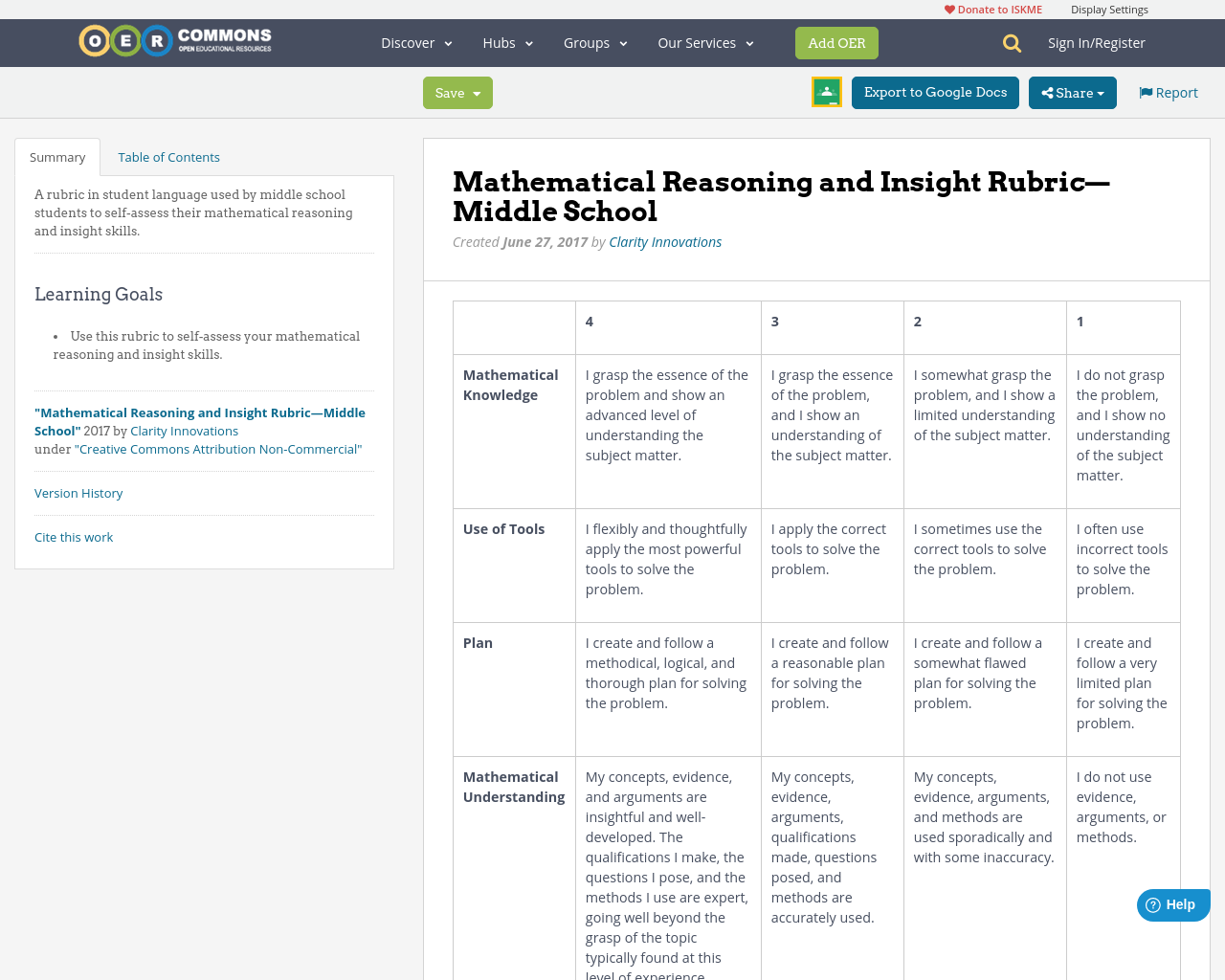This screenshot has width=1225, height=980.
Task: Click the OER Commons logo
Action: [174, 39]
